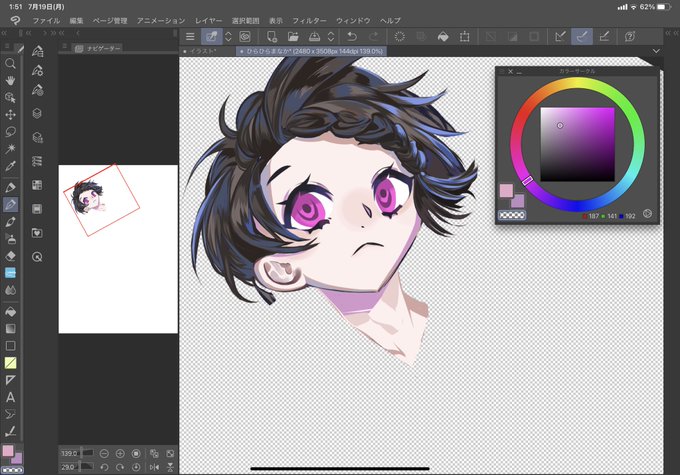
Task: Open the Layer Property palette icon
Action: (x=37, y=138)
